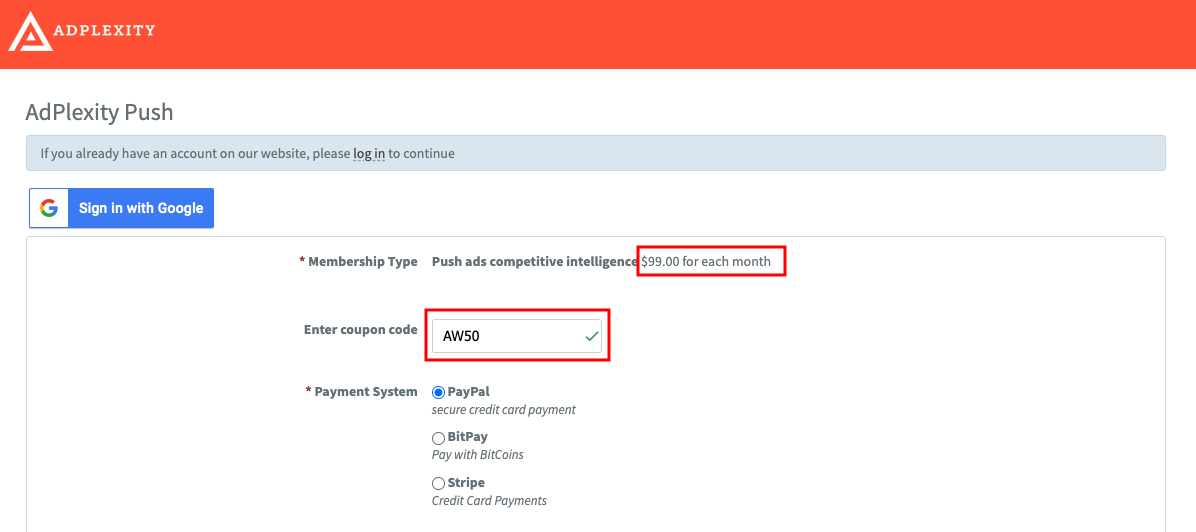Viewport: 1196px width, 532px height.
Task: Select the PayPal radio button
Action: pos(438,392)
